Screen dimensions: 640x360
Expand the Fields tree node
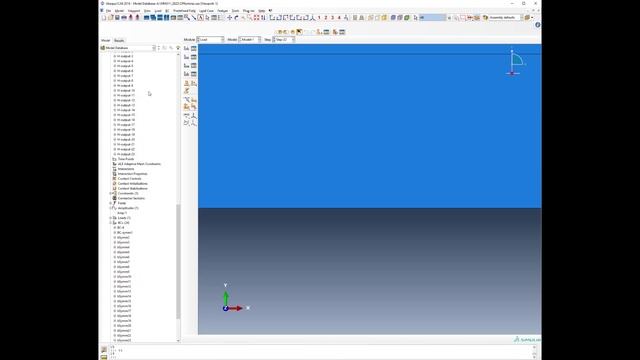pos(111,203)
